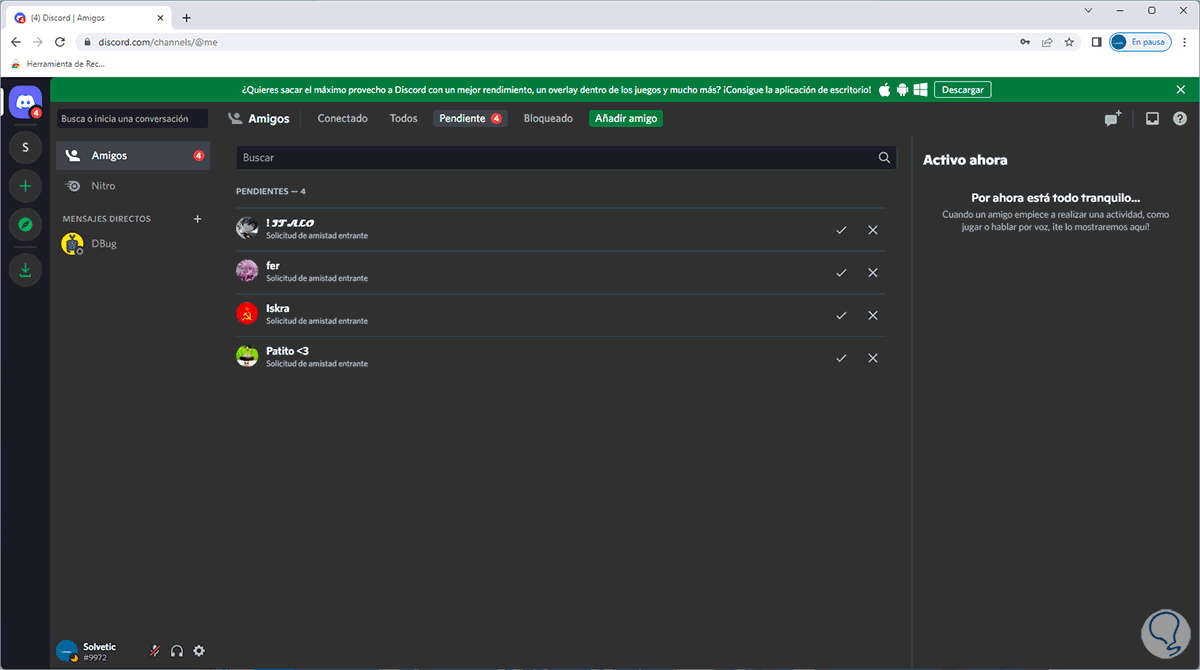
Task: Open the Discord home button
Action: pyautogui.click(x=25, y=102)
